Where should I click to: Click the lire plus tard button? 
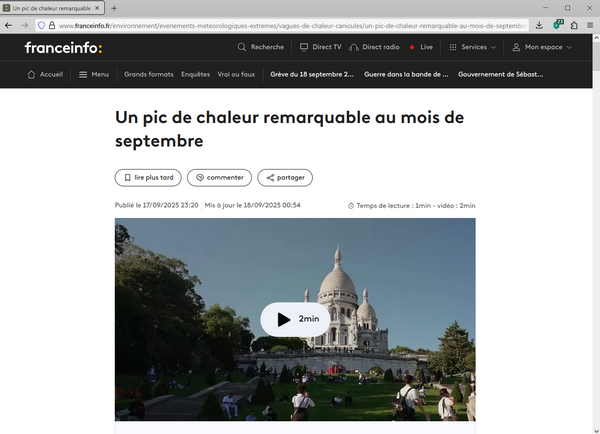click(148, 177)
